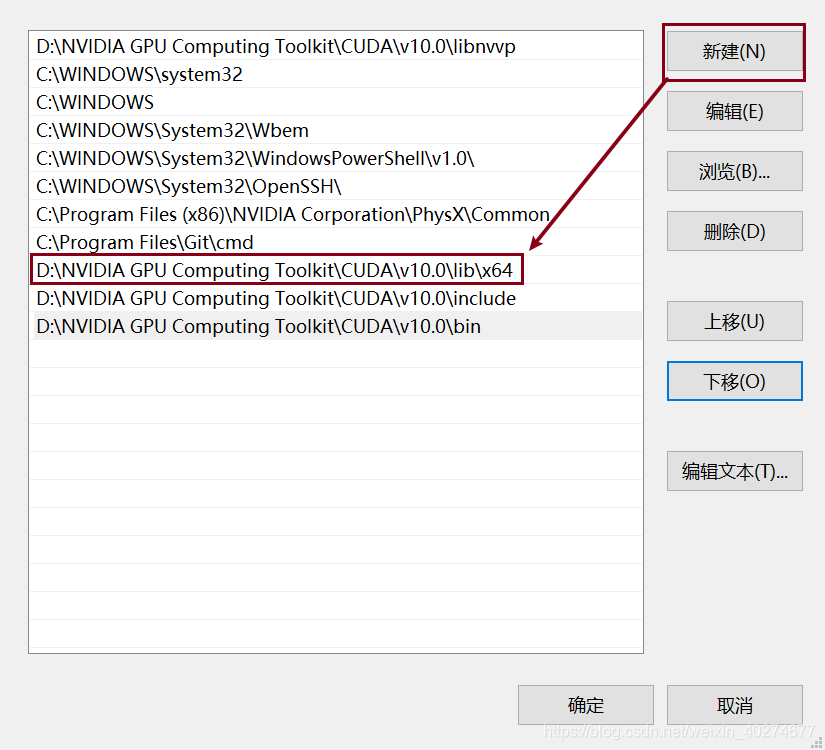Confirm with the 确定 button
825x750 pixels.
[x=586, y=705]
